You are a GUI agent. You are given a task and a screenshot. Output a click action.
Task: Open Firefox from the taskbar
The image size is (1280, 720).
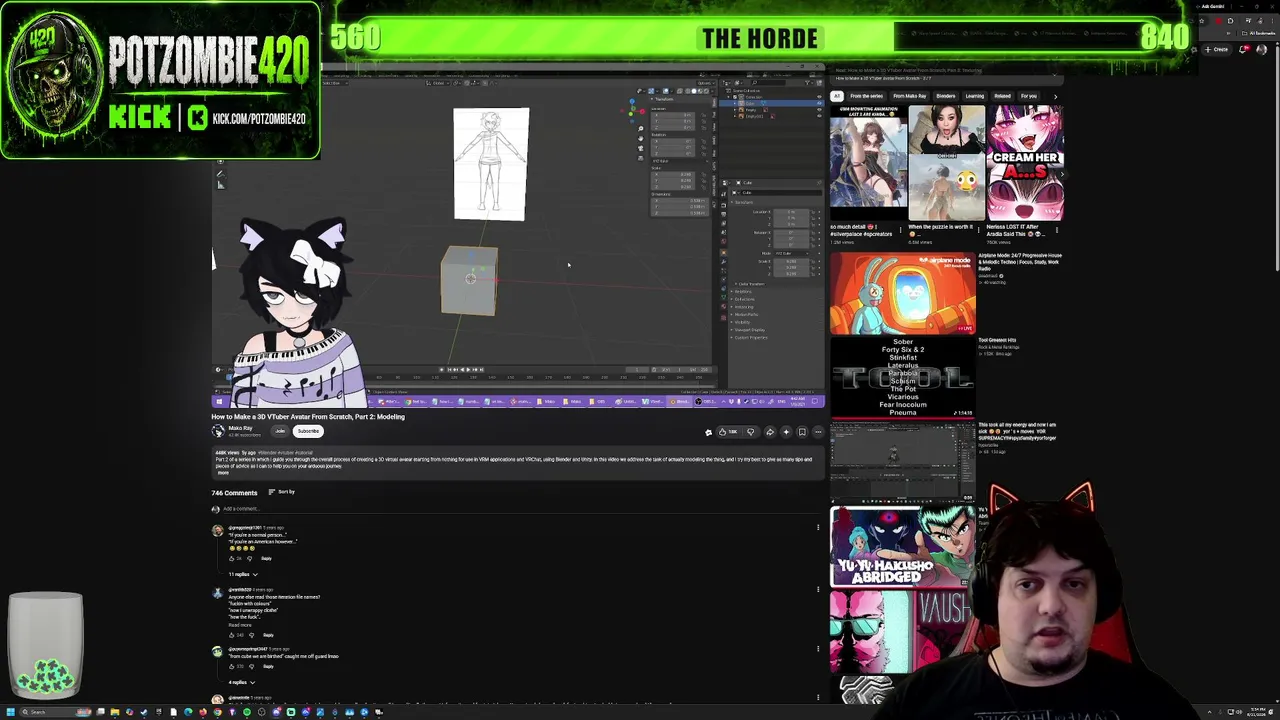(x=202, y=712)
